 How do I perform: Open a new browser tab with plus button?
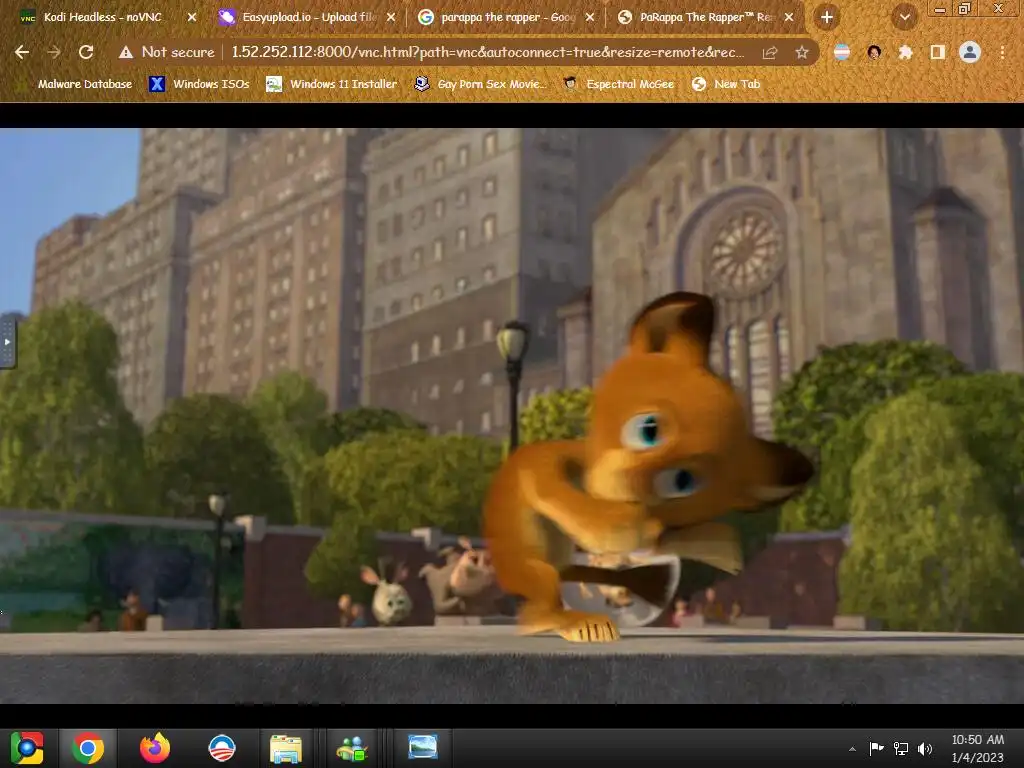coord(827,17)
